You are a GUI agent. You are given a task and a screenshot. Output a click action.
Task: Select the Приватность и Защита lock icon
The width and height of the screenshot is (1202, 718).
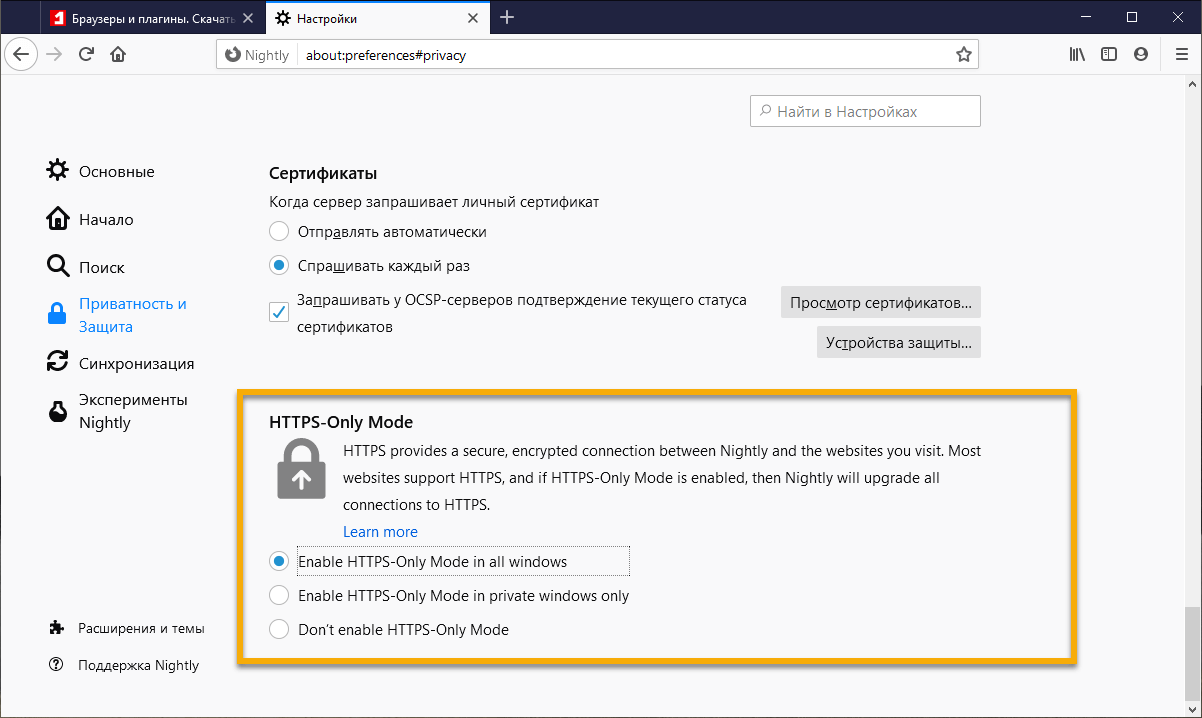(x=57, y=313)
